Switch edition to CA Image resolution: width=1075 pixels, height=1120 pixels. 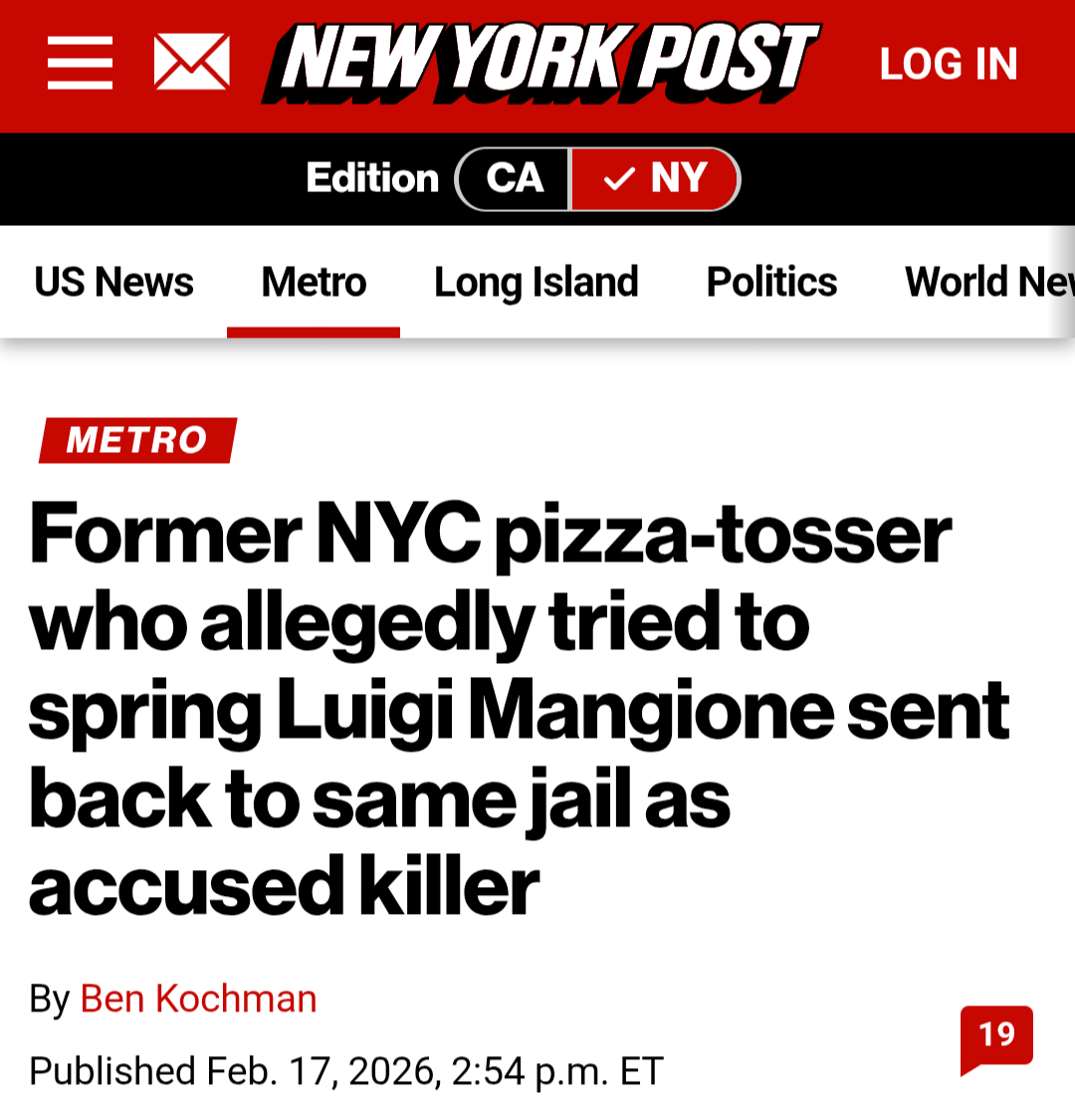click(x=514, y=179)
